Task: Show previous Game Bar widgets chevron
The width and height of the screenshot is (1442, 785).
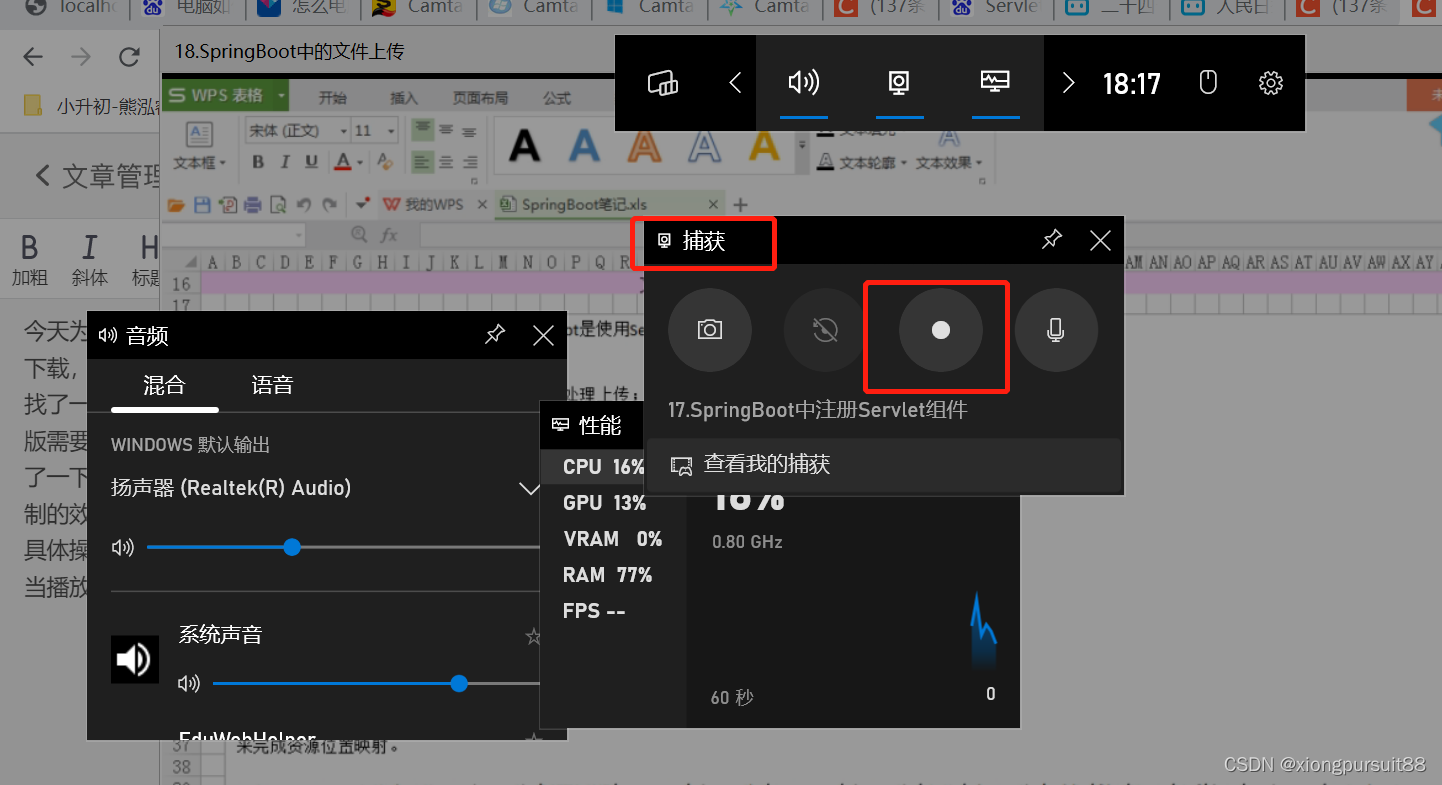Action: 736,83
